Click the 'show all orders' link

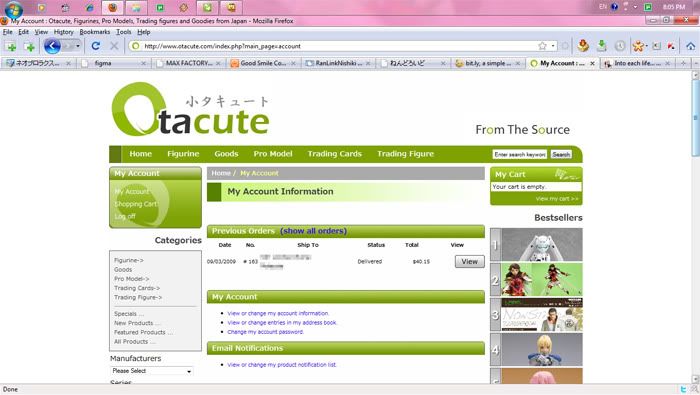pos(313,231)
